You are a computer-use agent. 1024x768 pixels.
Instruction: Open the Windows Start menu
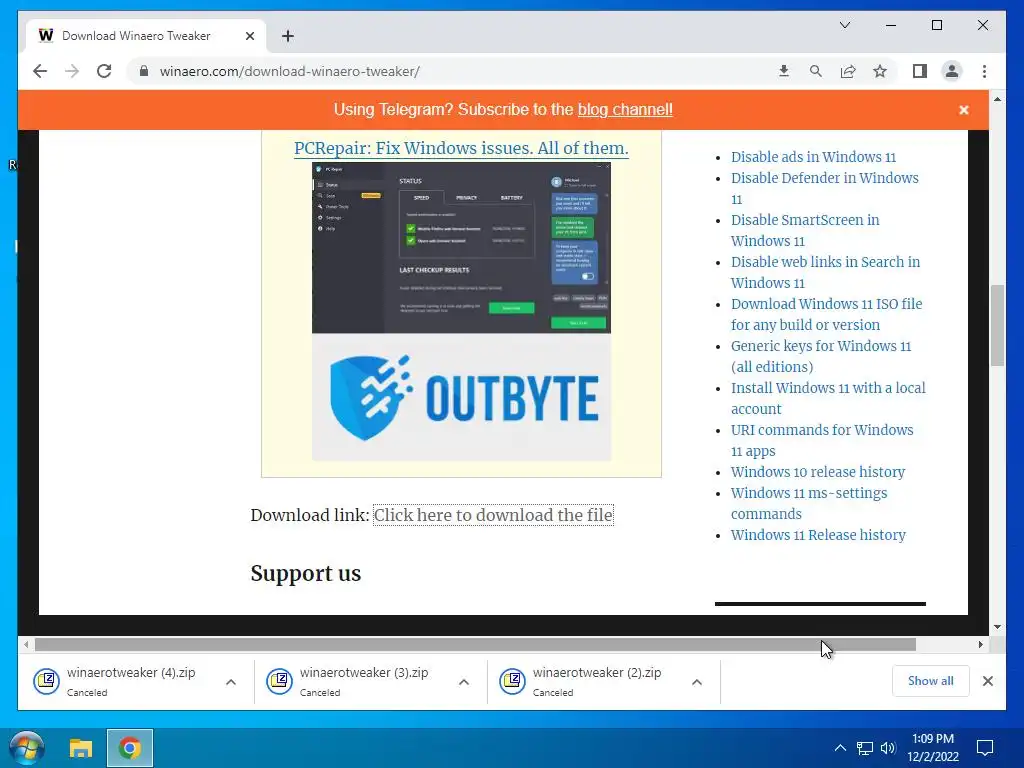[x=27, y=748]
